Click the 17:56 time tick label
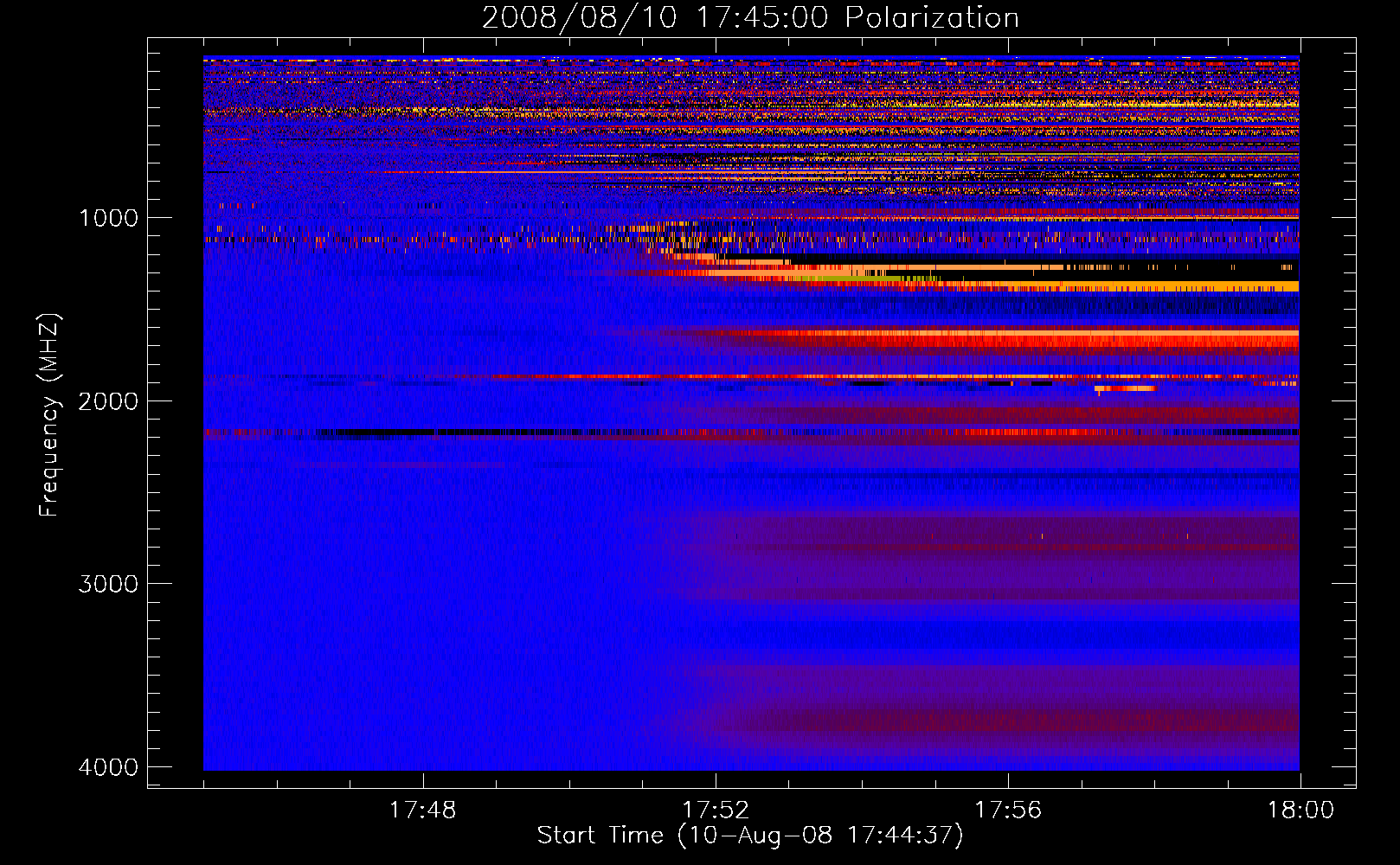This screenshot has width=1400, height=865. (x=1008, y=811)
